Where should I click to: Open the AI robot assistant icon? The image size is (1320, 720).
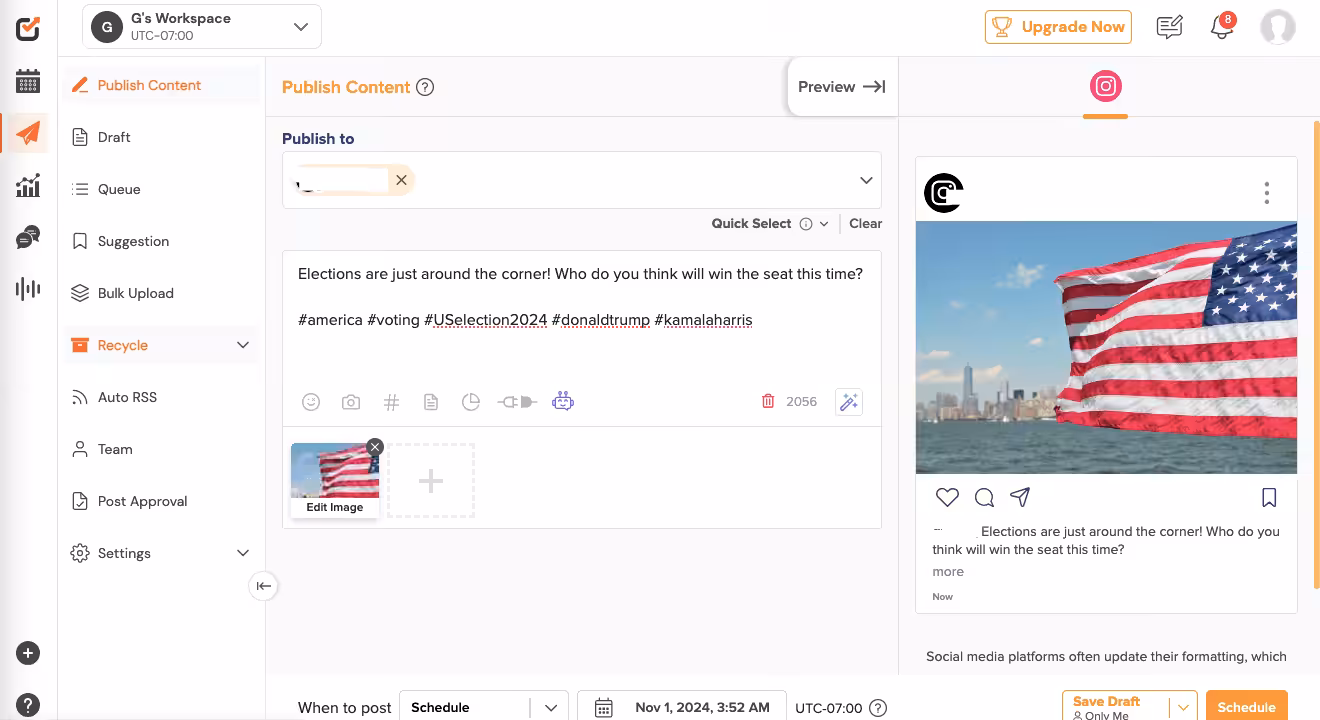coord(563,402)
